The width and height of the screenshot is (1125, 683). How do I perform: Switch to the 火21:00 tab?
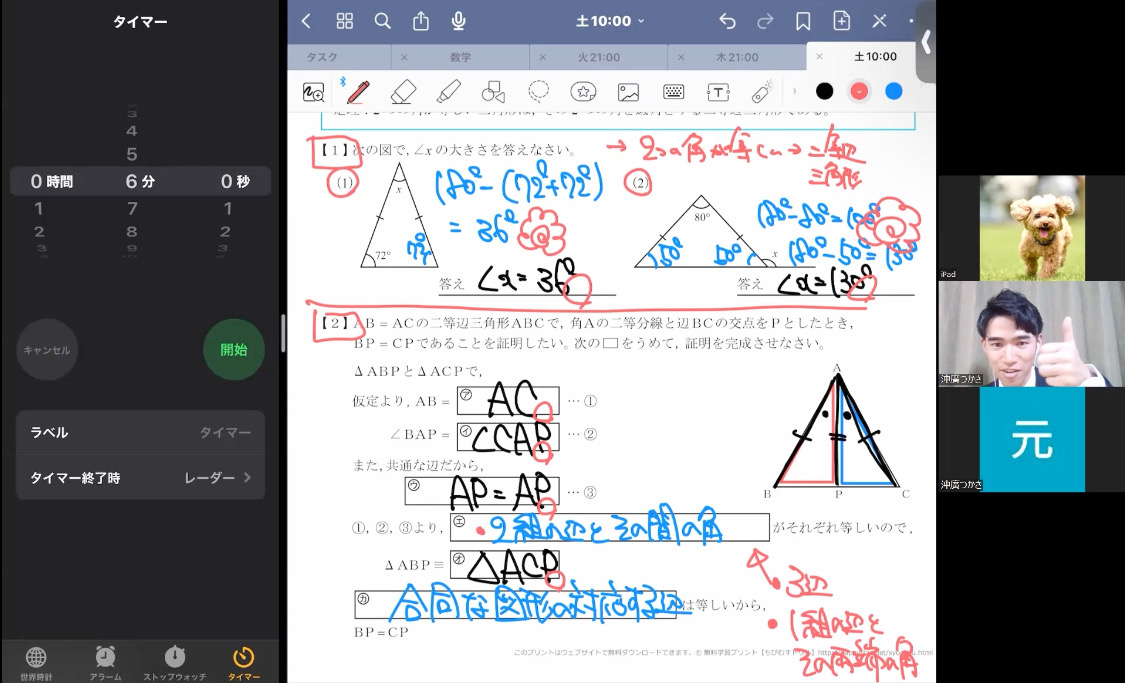(598, 58)
